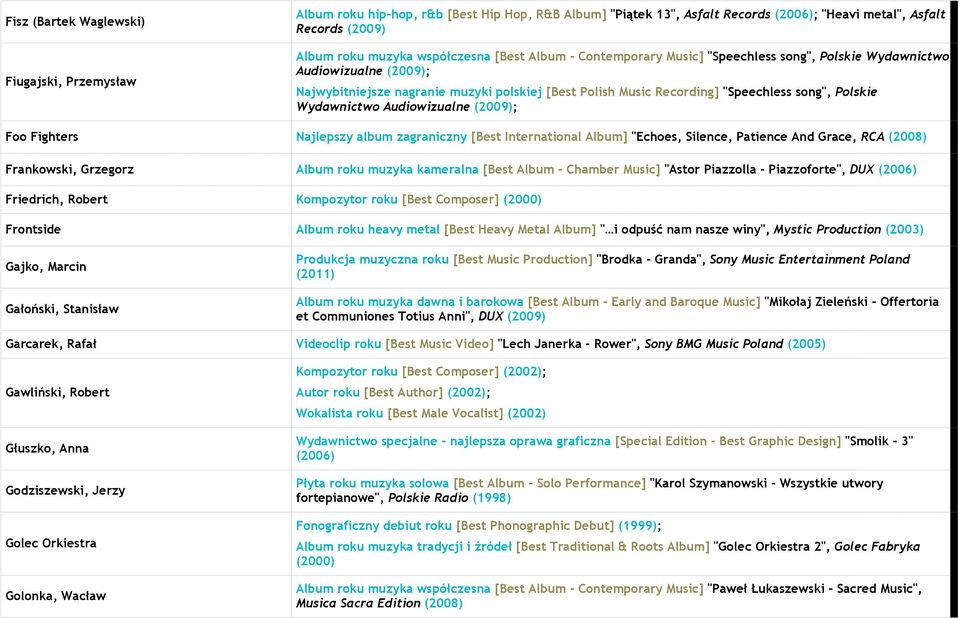Viewport: 960px width, 618px height.
Task: Open 'Najlepszy album zagraniczny' link
Action: (x=381, y=137)
